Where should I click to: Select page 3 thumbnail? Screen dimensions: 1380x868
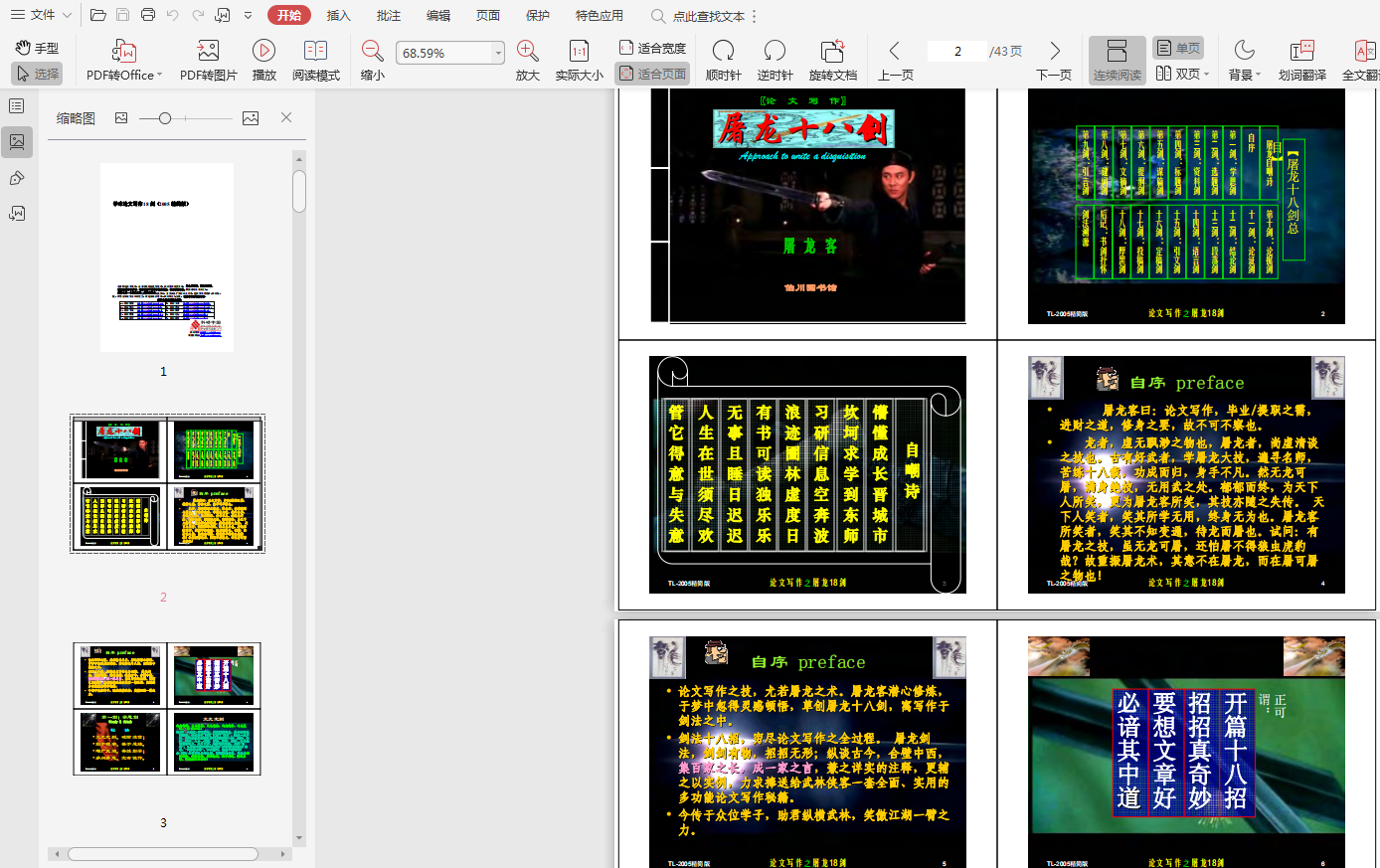click(x=167, y=708)
